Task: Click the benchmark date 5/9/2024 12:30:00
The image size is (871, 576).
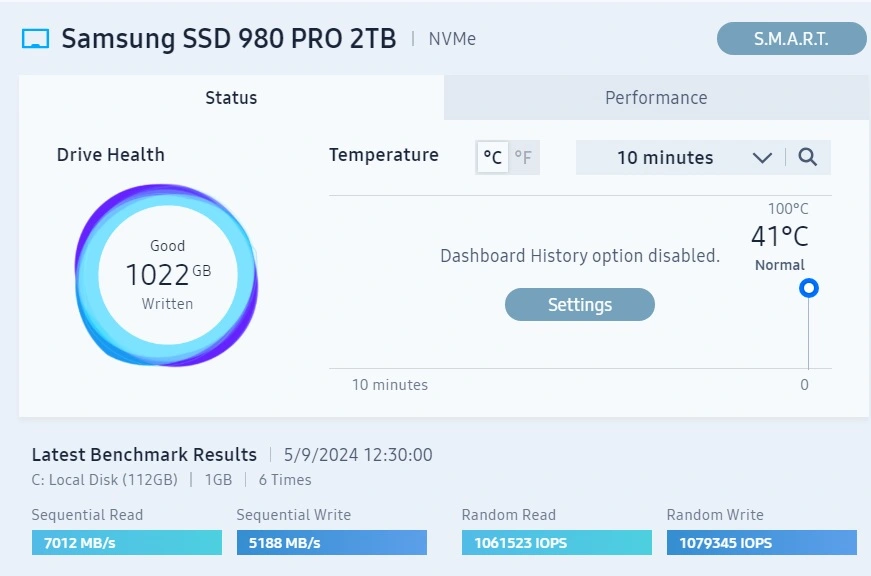Action: click(x=358, y=455)
